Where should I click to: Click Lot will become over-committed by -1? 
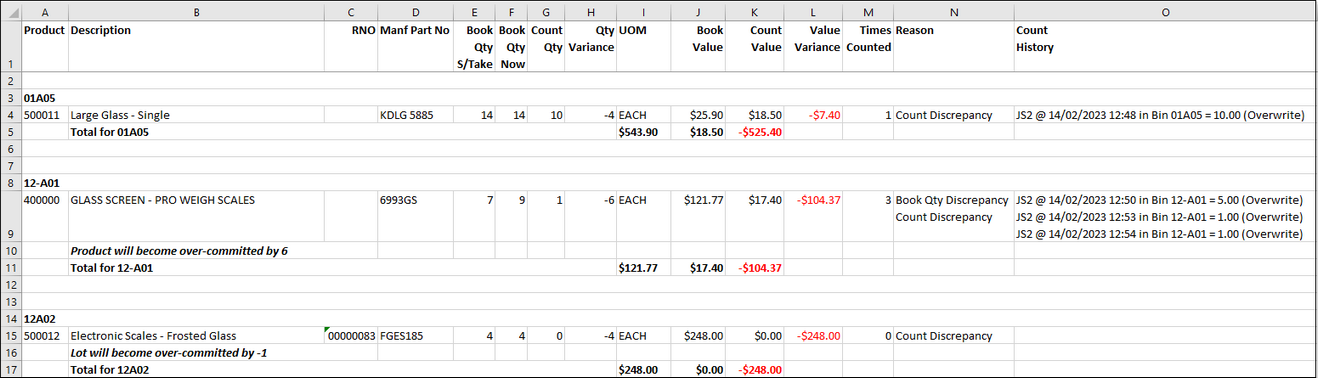tap(196, 353)
